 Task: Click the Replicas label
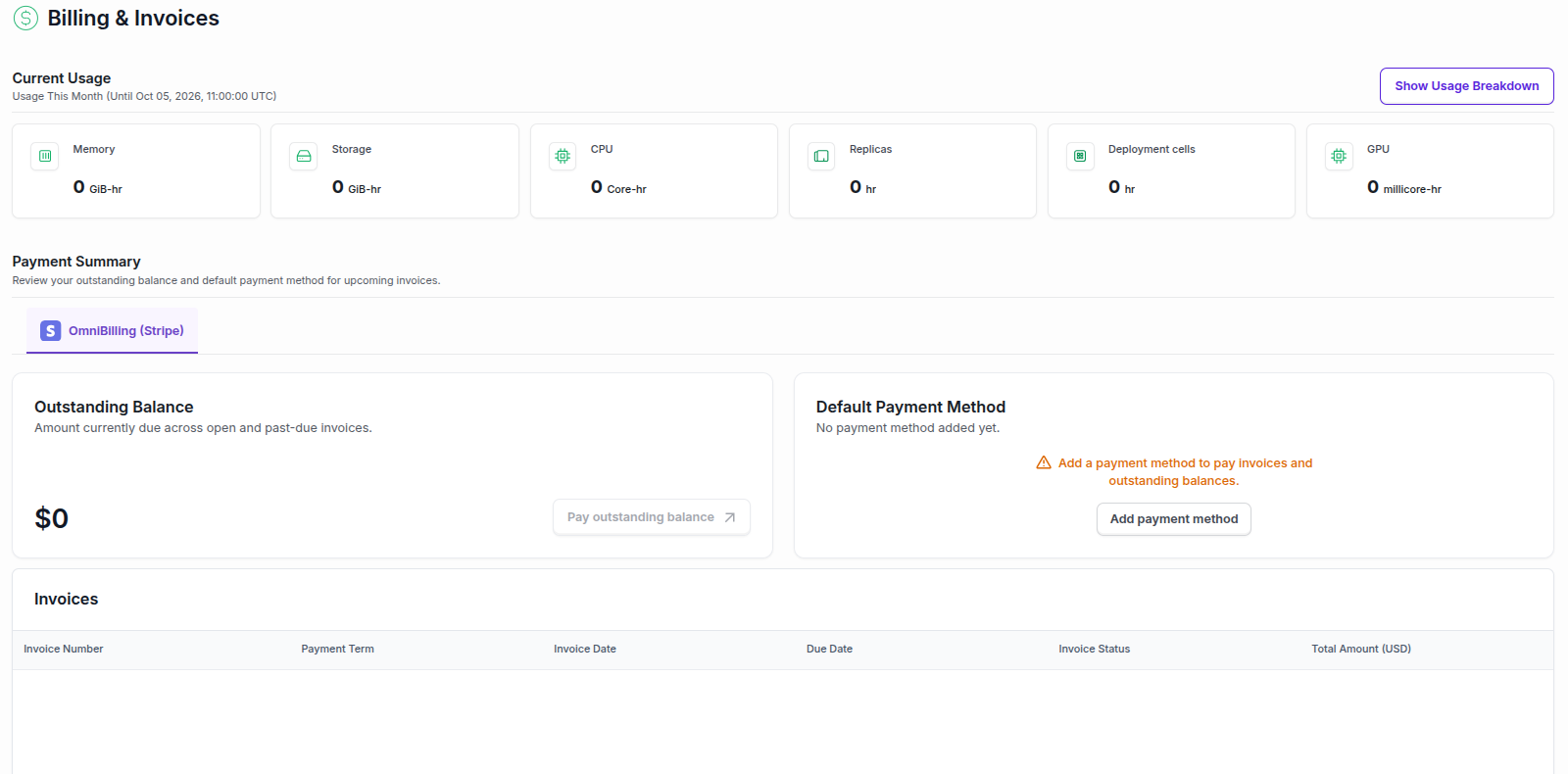(870, 149)
